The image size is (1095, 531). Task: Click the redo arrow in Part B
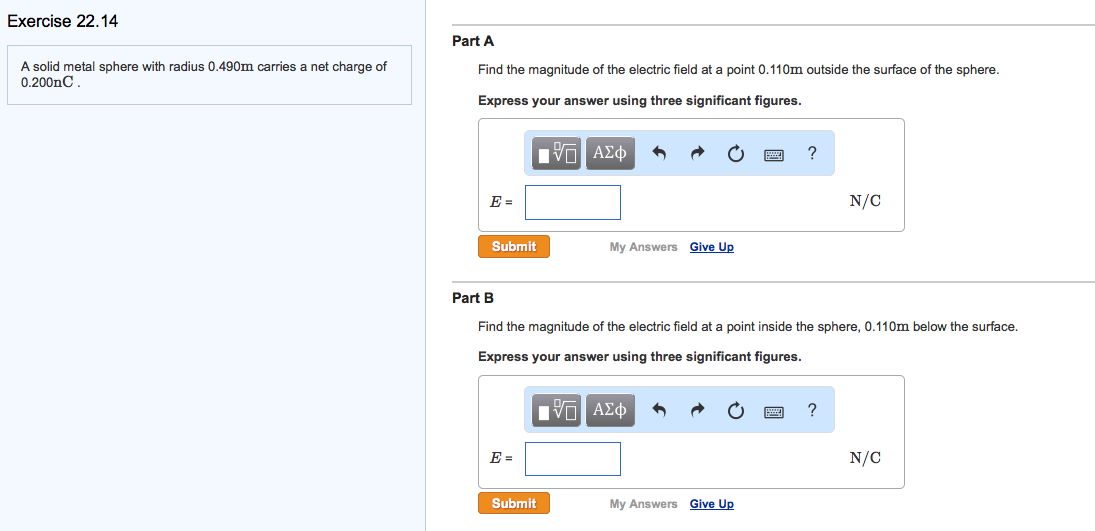698,410
